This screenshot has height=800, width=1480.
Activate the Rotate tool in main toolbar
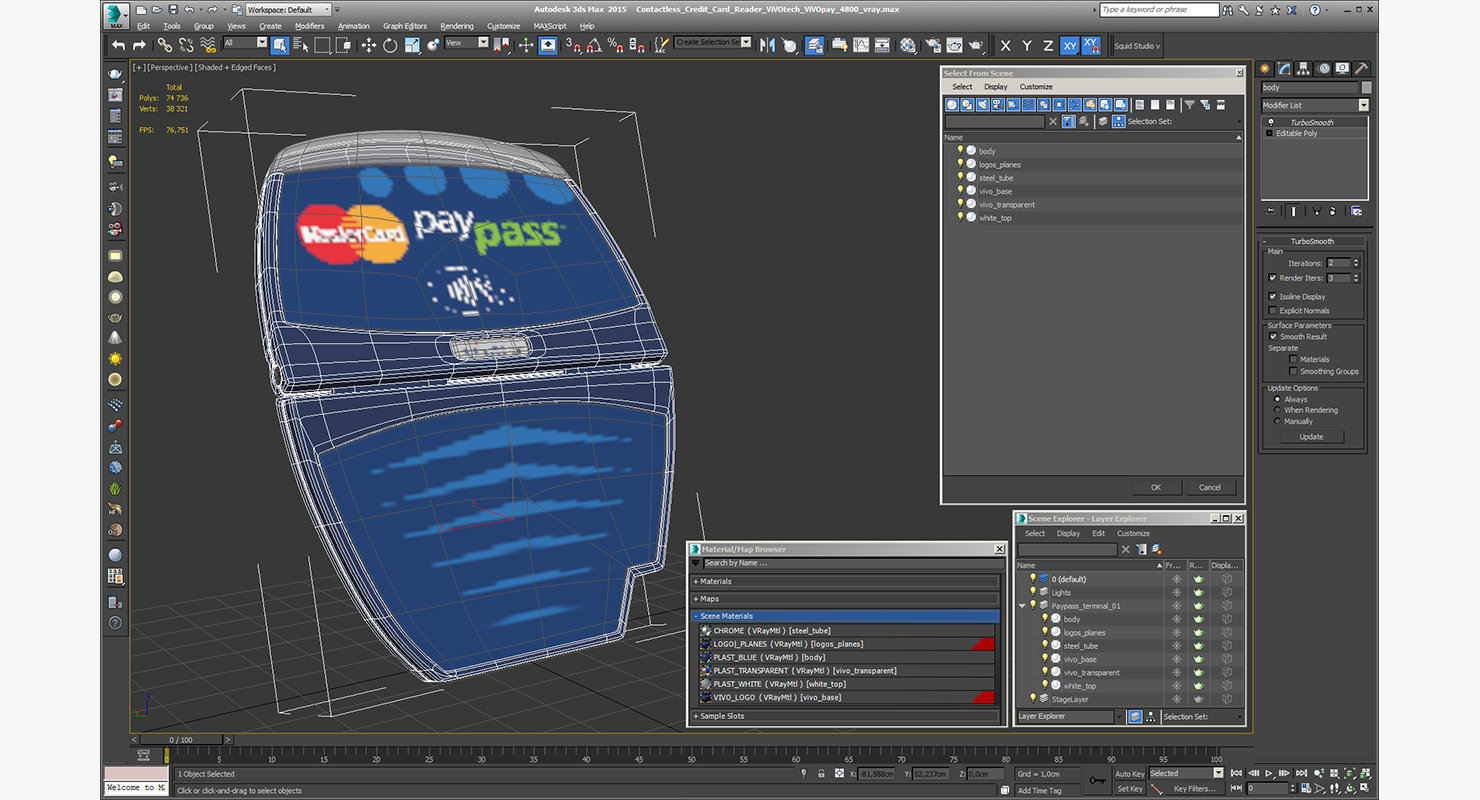390,45
